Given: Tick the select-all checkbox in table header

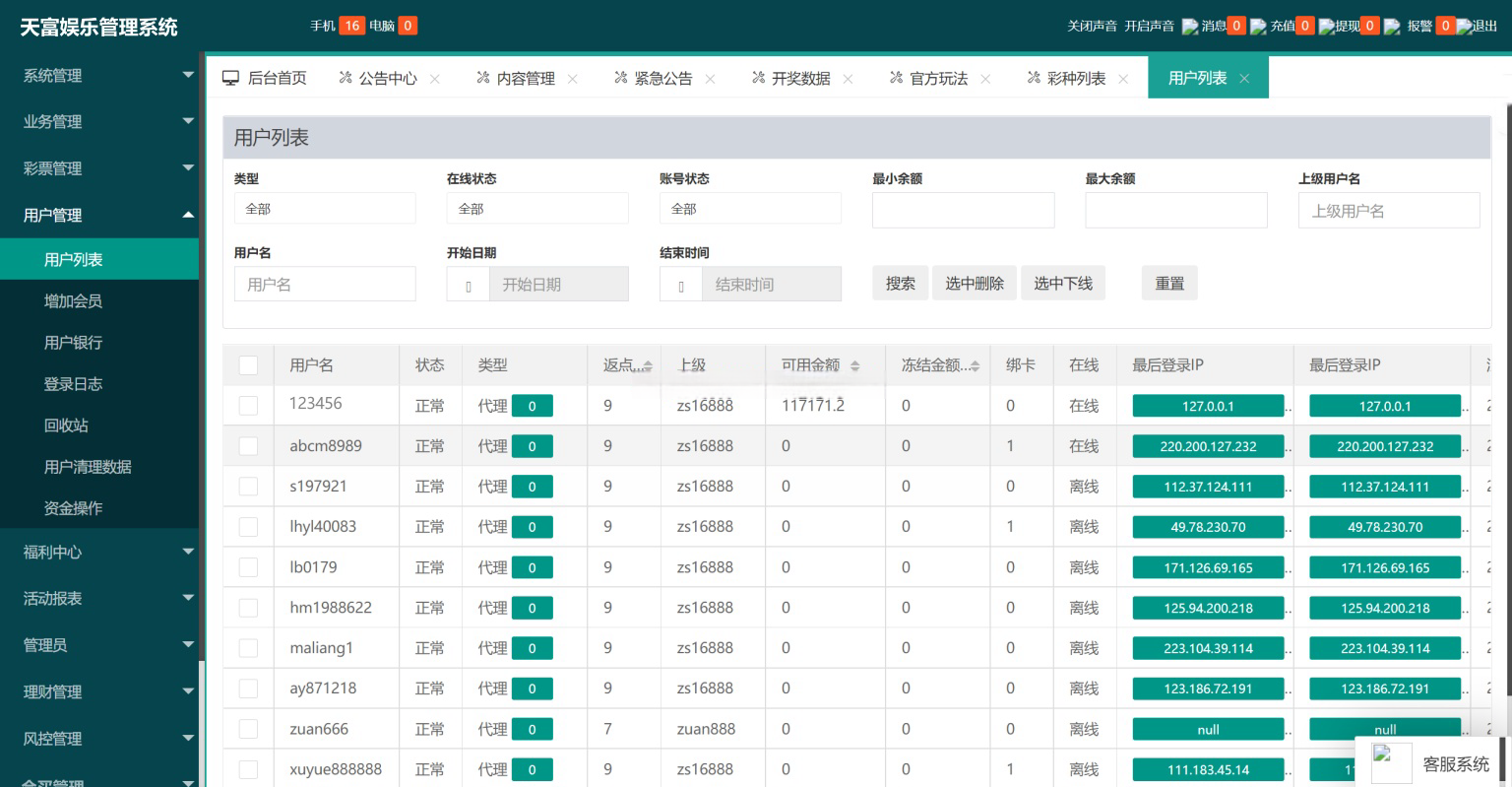Looking at the screenshot, I should coord(248,365).
